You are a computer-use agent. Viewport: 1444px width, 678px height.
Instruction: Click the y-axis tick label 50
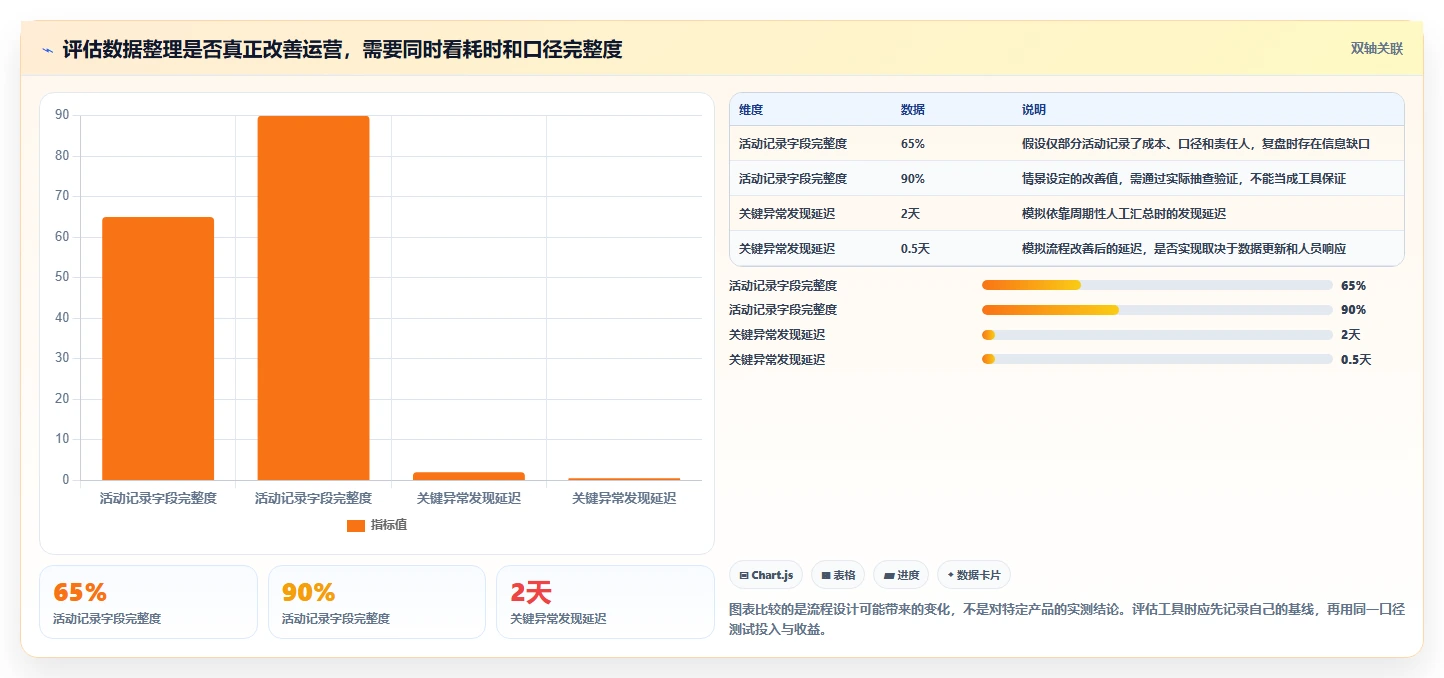pyautogui.click(x=62, y=277)
